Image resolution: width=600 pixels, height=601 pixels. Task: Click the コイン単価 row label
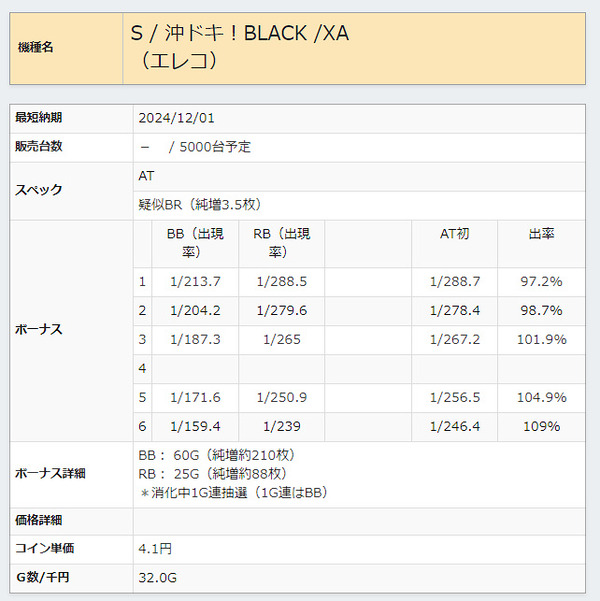pyautogui.click(x=44, y=548)
